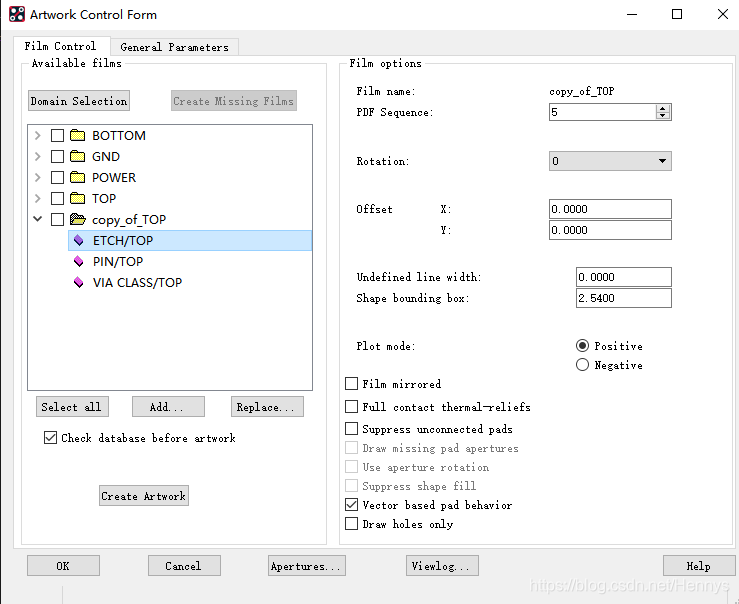Collapse the copy_of_TOP tree node
This screenshot has width=739, height=604.
(38, 220)
